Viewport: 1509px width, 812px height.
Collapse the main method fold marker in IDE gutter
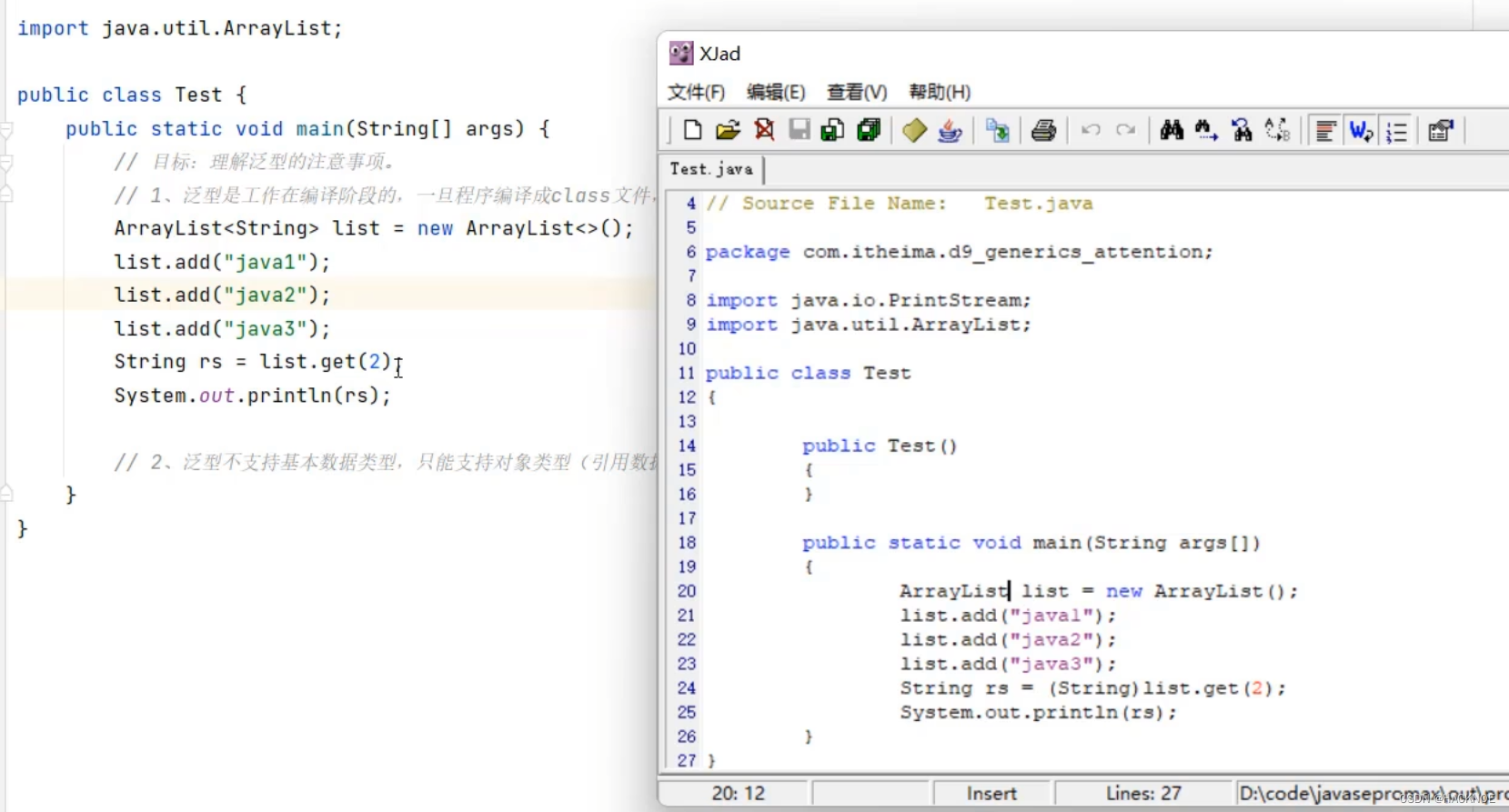(6, 130)
